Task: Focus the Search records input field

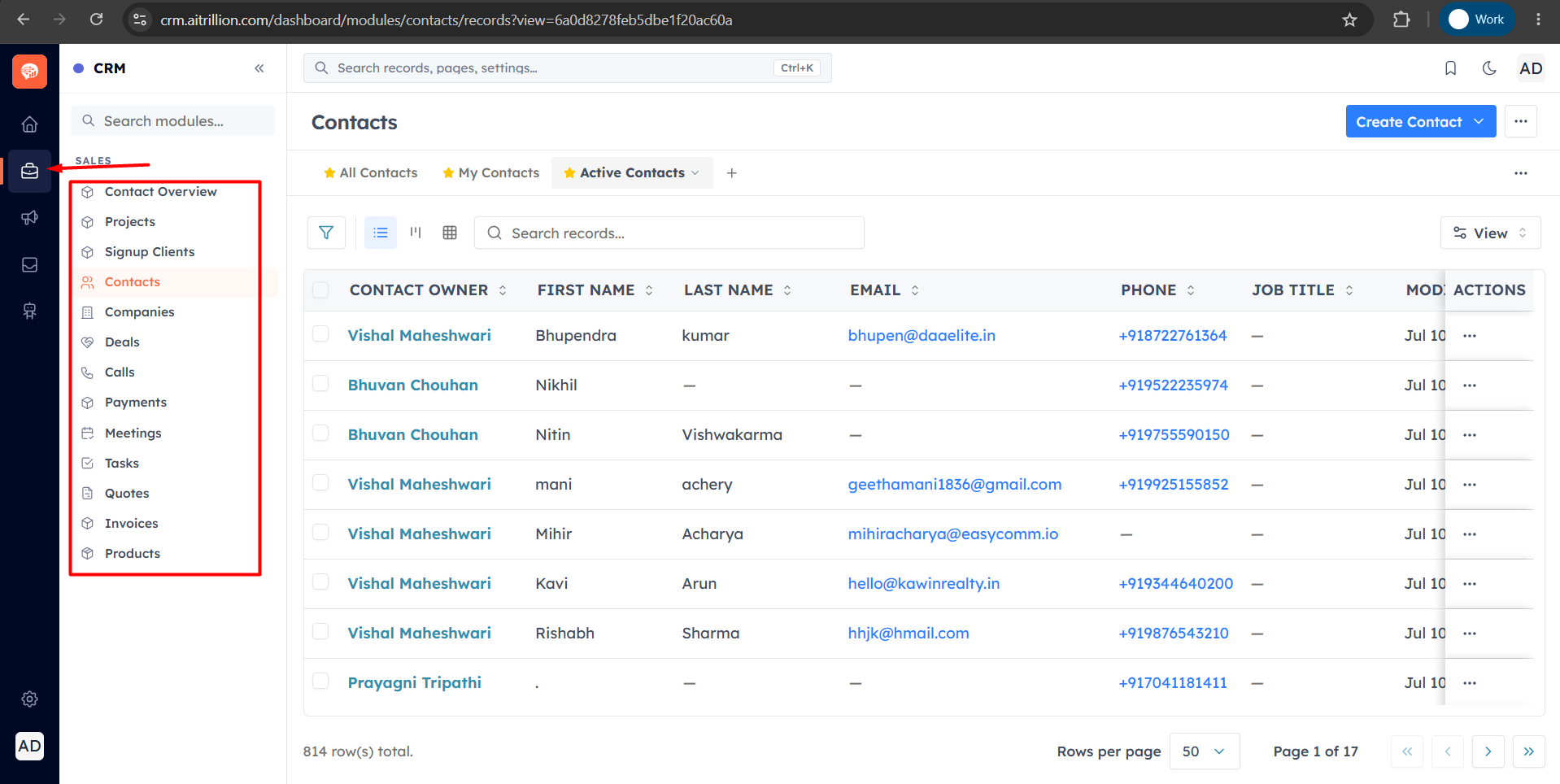Action: 669,233
